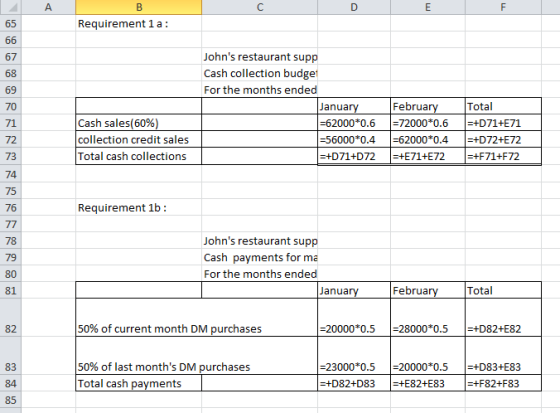Select column E header
560x413 pixels.
pyautogui.click(x=428, y=7)
